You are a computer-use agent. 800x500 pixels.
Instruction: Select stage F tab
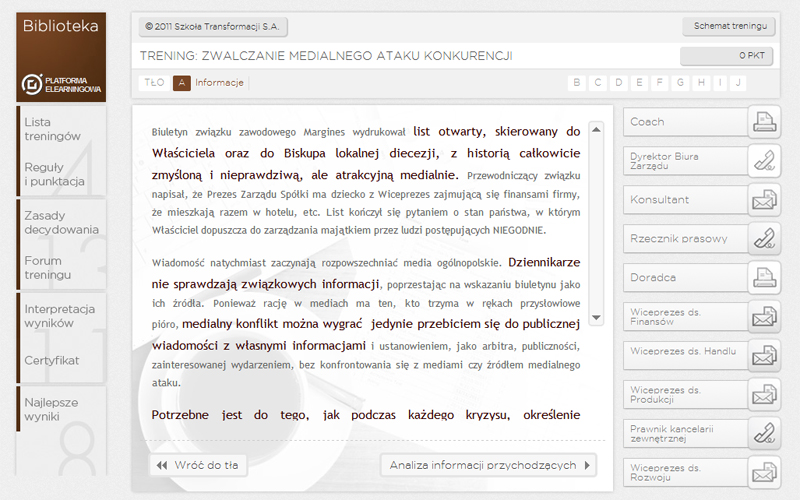660,83
